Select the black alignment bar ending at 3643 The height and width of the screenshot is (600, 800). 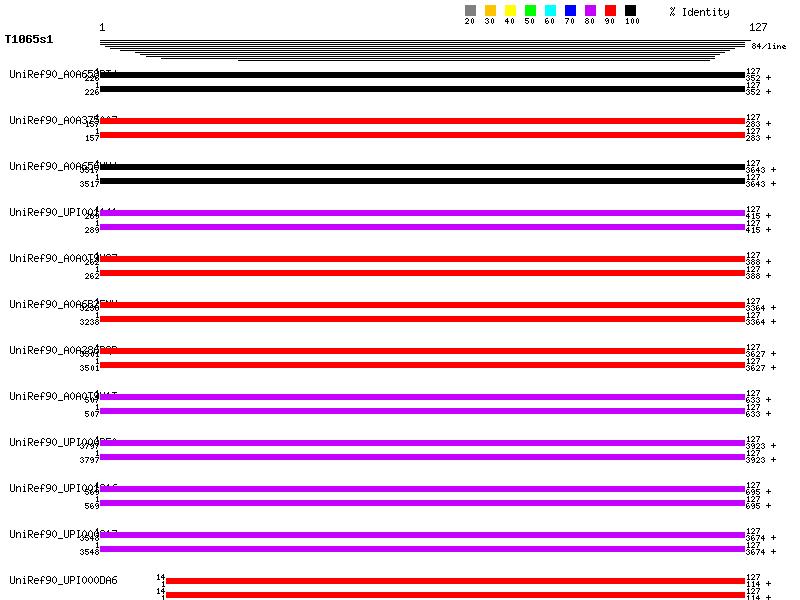pos(422,167)
